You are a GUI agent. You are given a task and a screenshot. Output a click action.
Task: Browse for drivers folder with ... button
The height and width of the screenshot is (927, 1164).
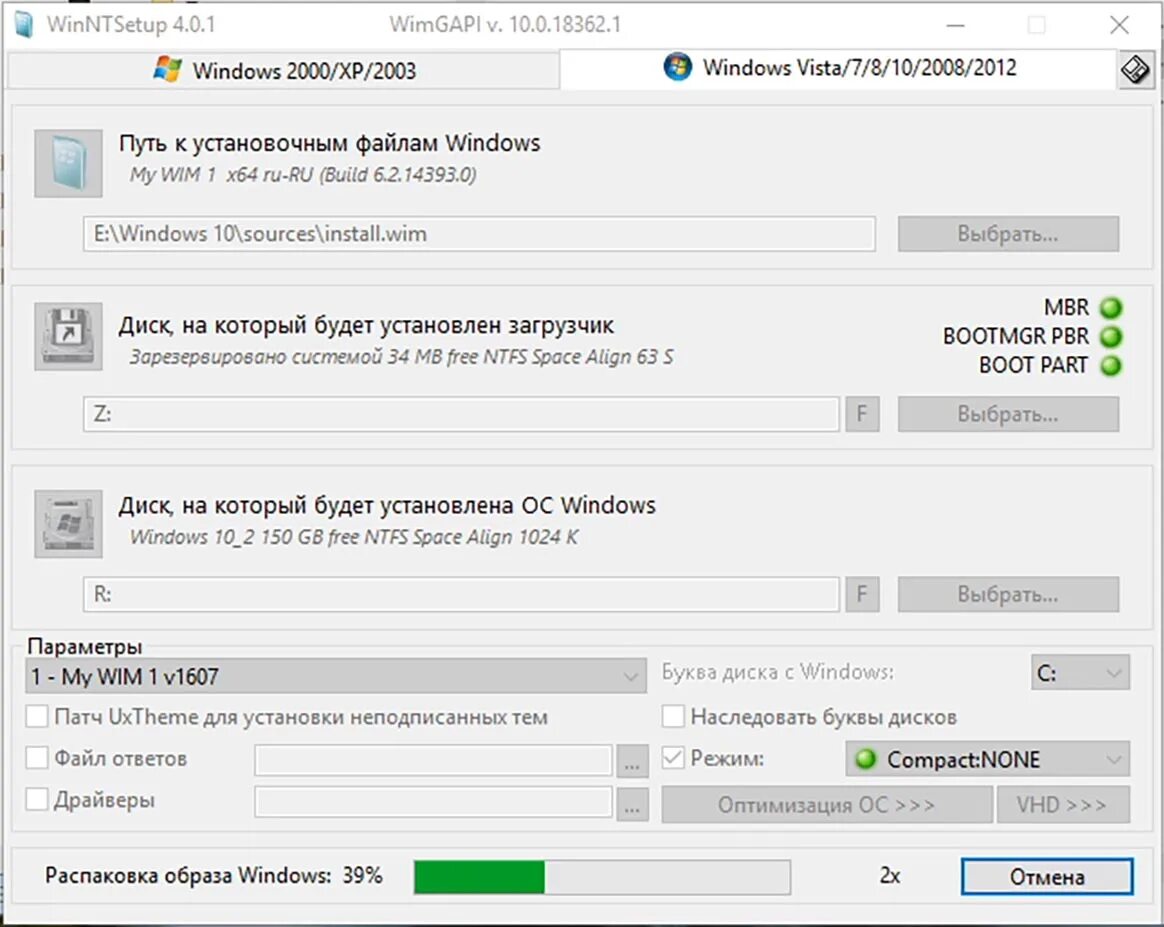coord(632,805)
